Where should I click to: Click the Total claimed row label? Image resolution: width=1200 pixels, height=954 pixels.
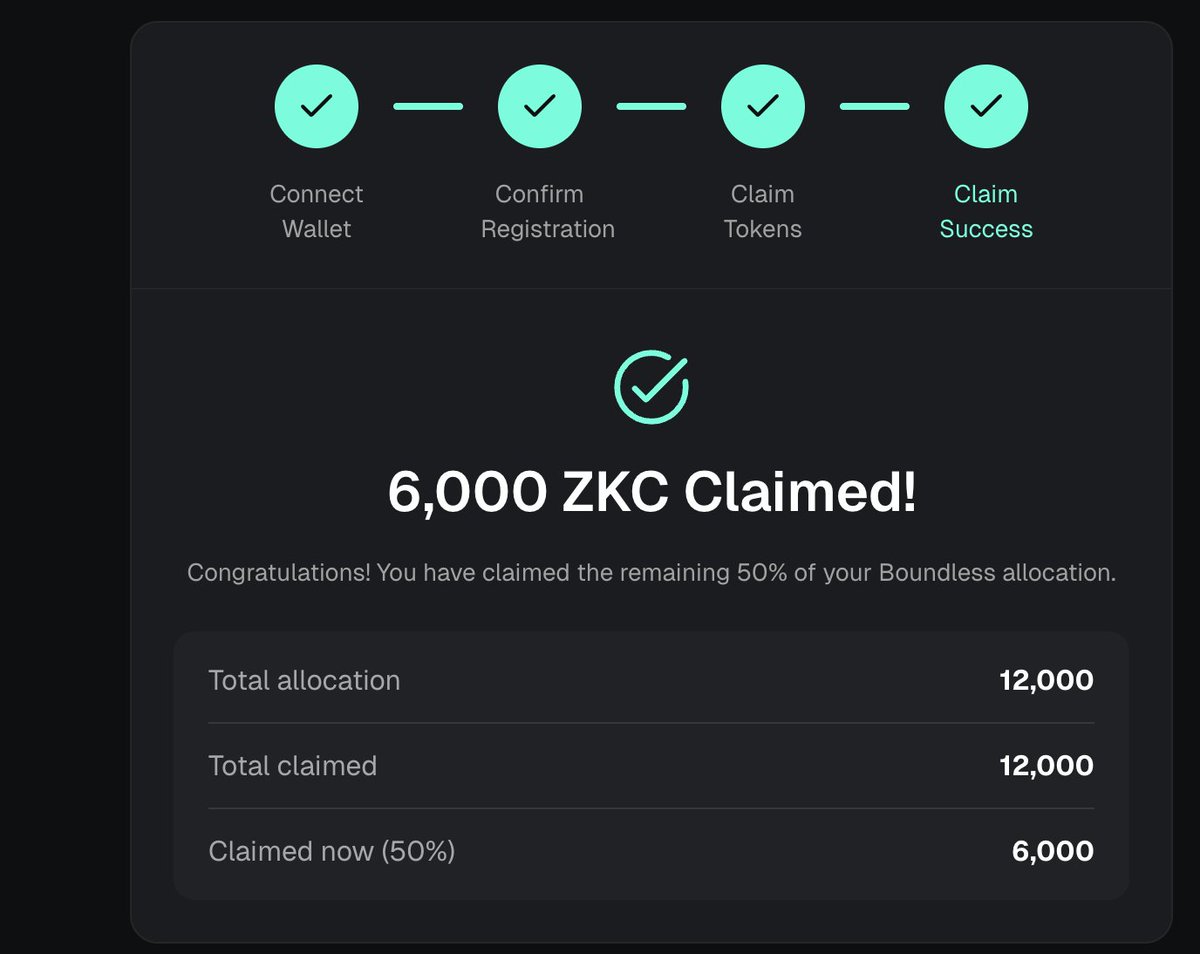(292, 766)
